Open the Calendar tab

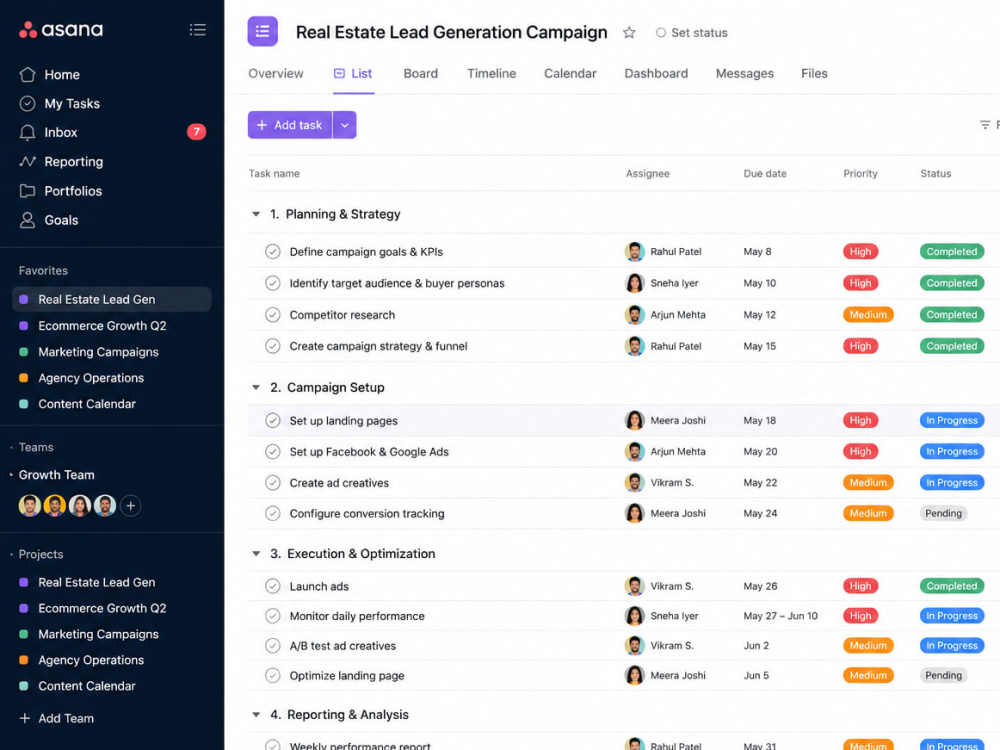[570, 73]
